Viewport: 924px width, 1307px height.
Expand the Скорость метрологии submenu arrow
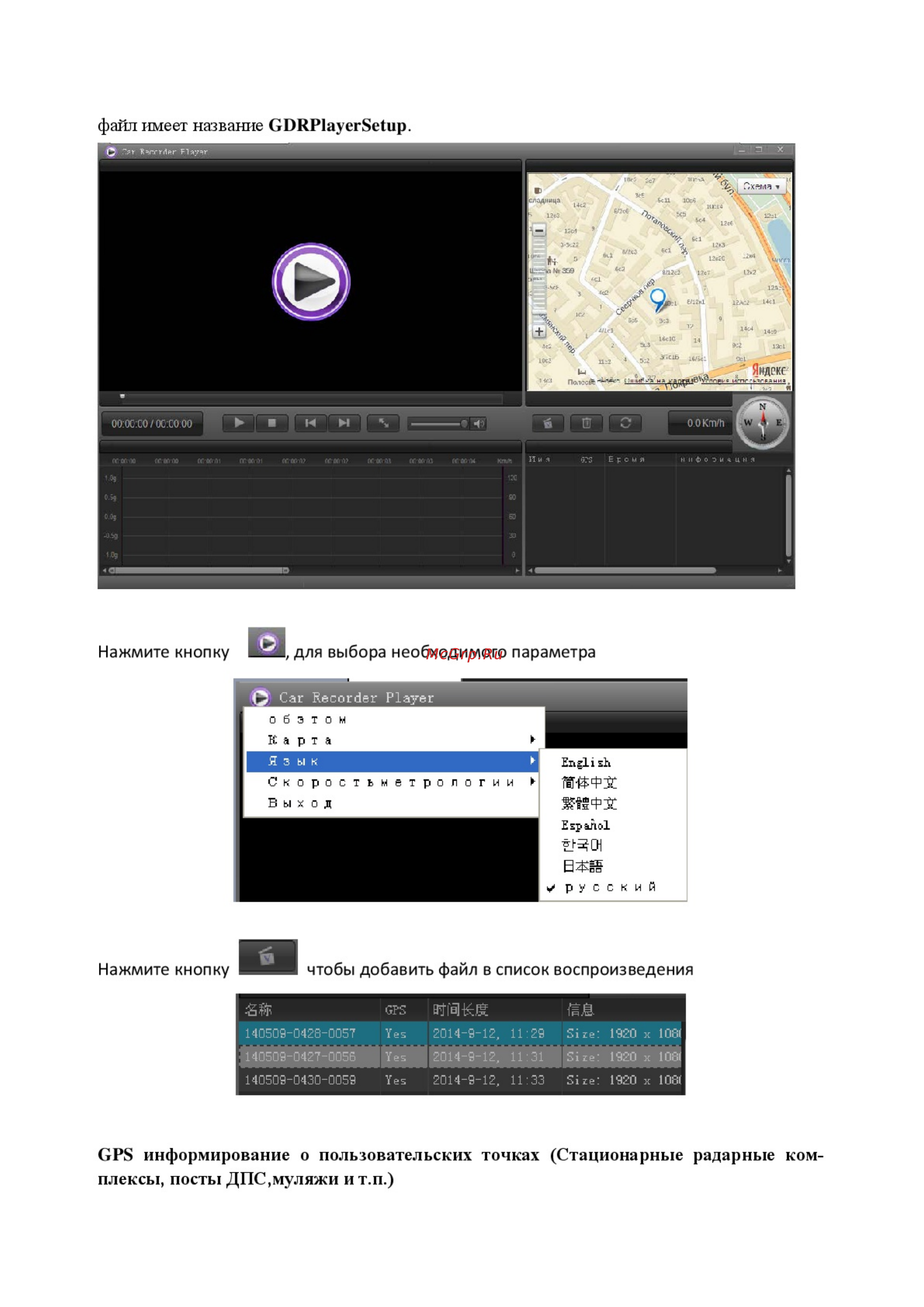[532, 782]
